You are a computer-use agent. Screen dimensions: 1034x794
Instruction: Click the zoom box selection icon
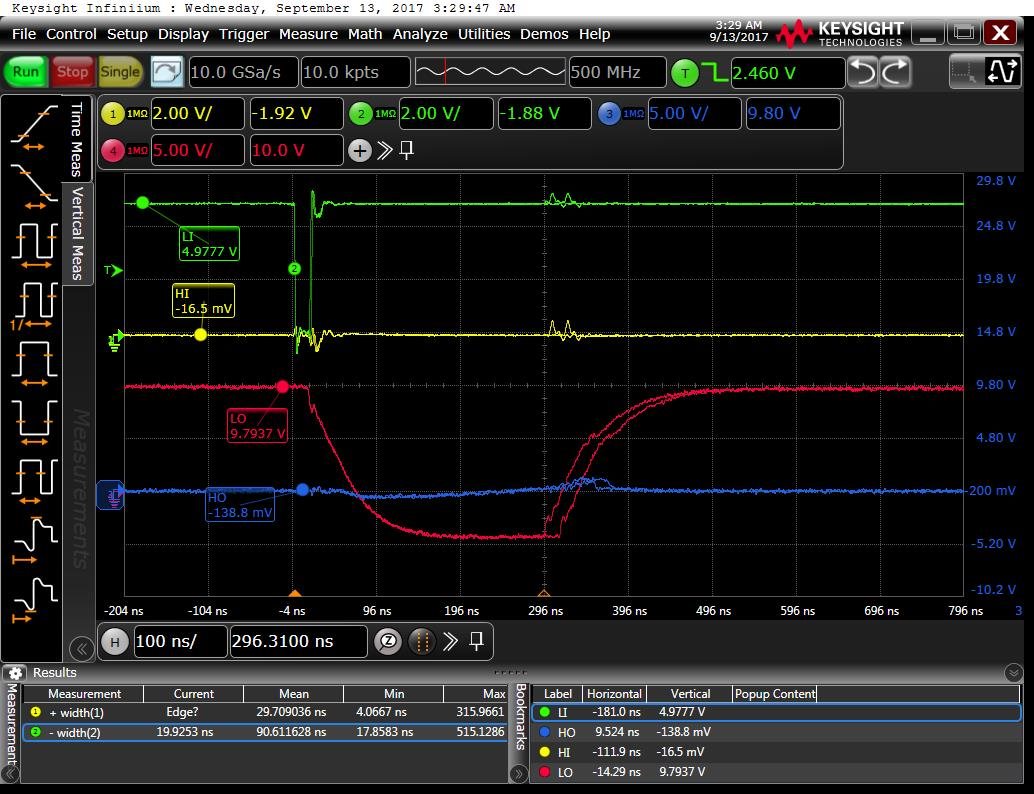tap(965, 71)
